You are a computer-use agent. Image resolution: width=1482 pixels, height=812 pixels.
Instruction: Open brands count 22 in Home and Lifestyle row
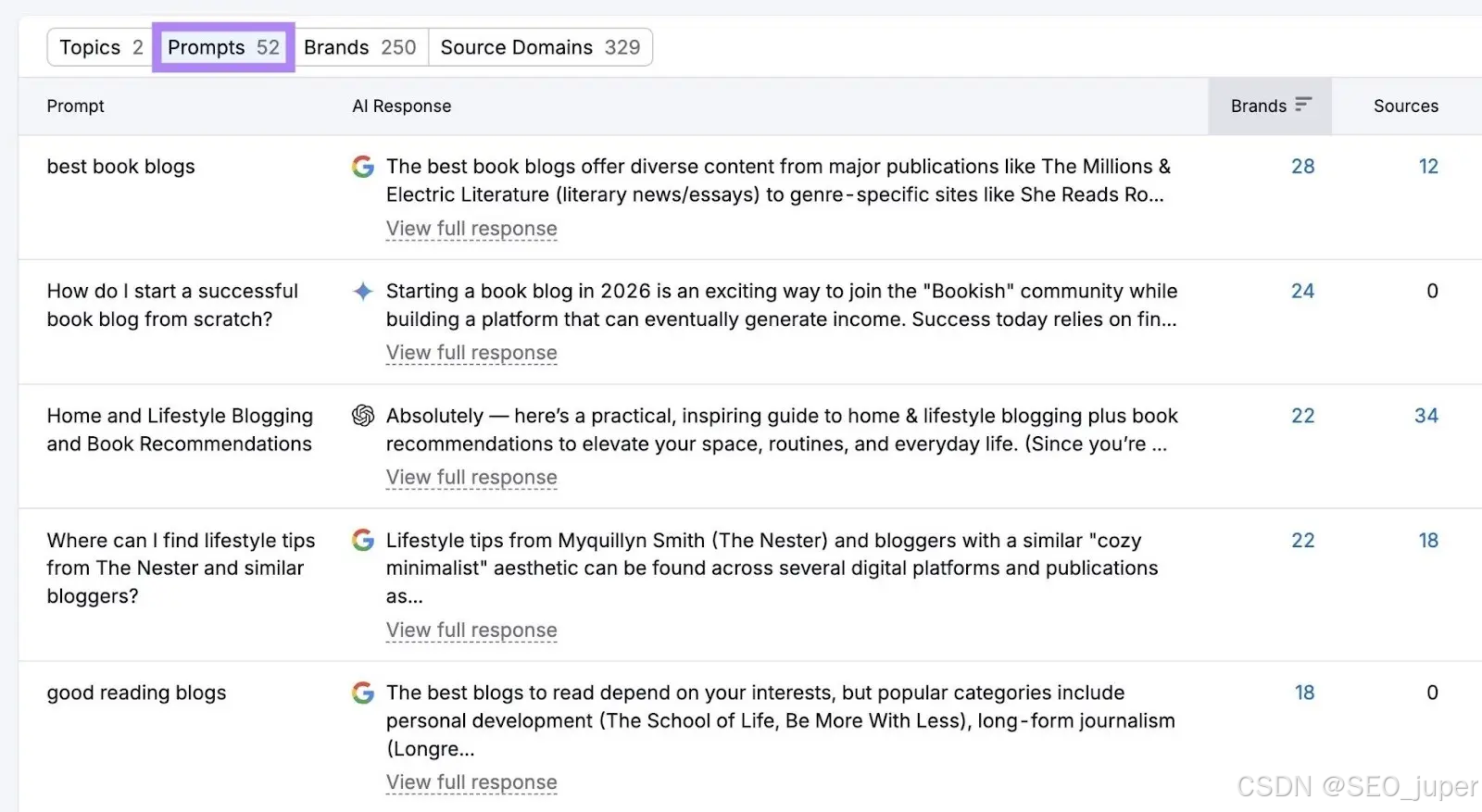point(1303,416)
